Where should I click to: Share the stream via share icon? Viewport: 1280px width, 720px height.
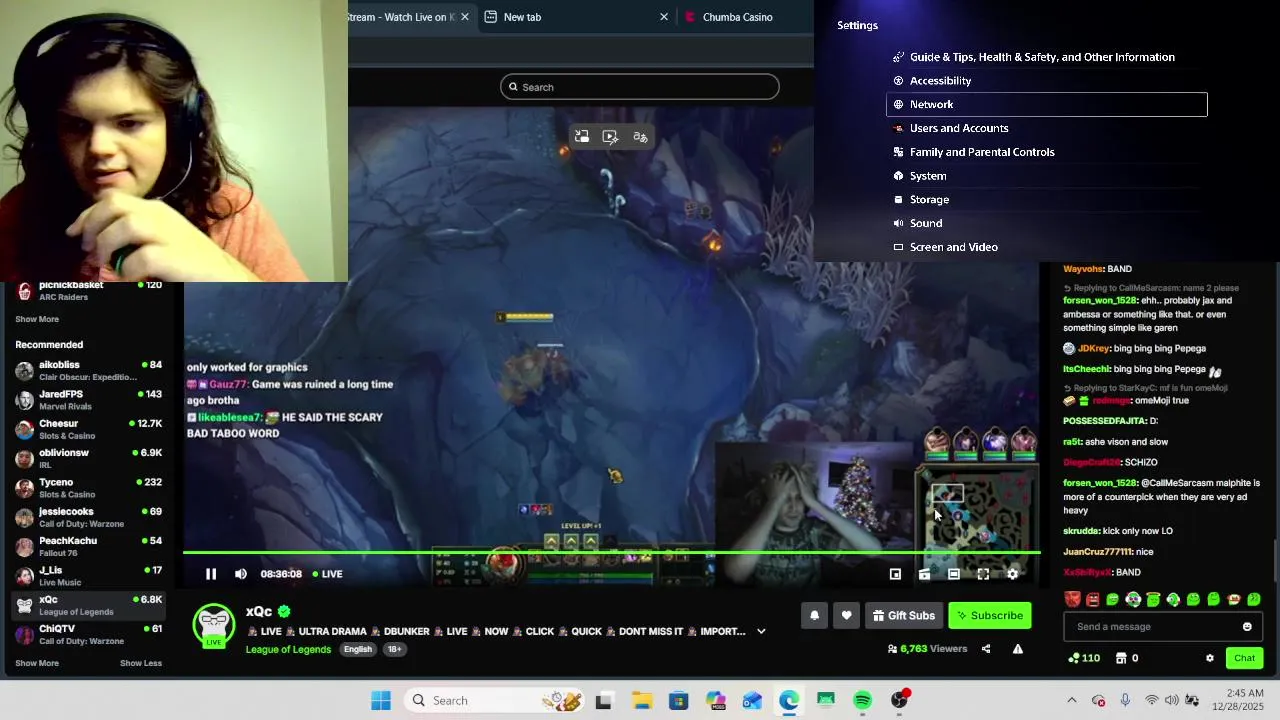tap(986, 649)
